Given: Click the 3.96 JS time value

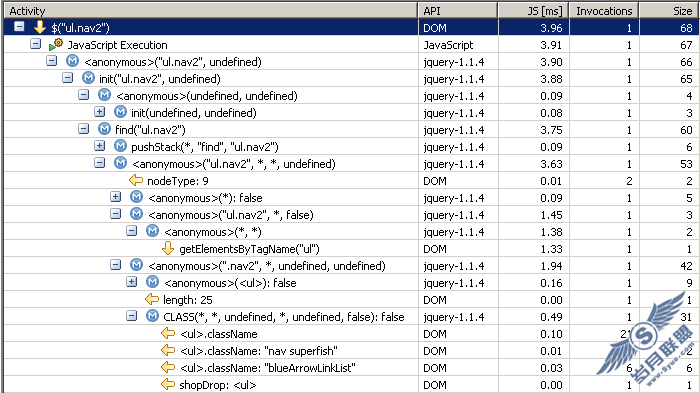Looking at the screenshot, I should pyautogui.click(x=551, y=28).
